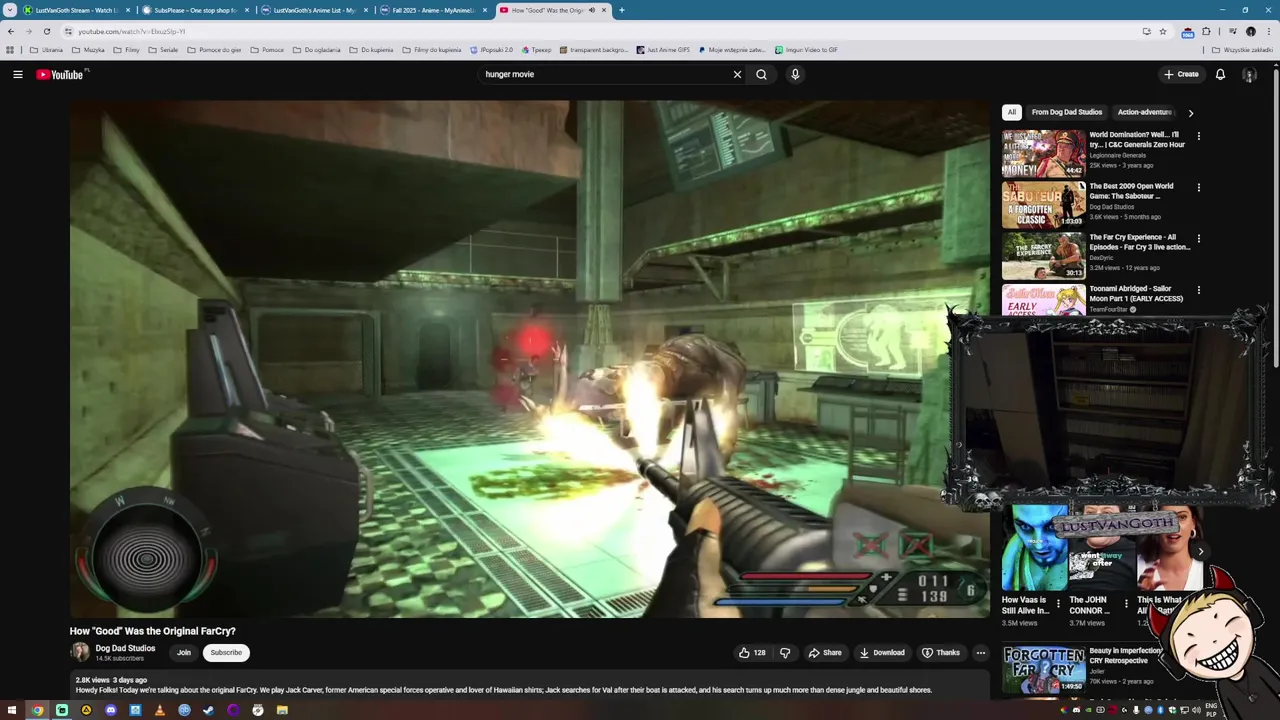Open options for World Domination video

(x=1198, y=136)
